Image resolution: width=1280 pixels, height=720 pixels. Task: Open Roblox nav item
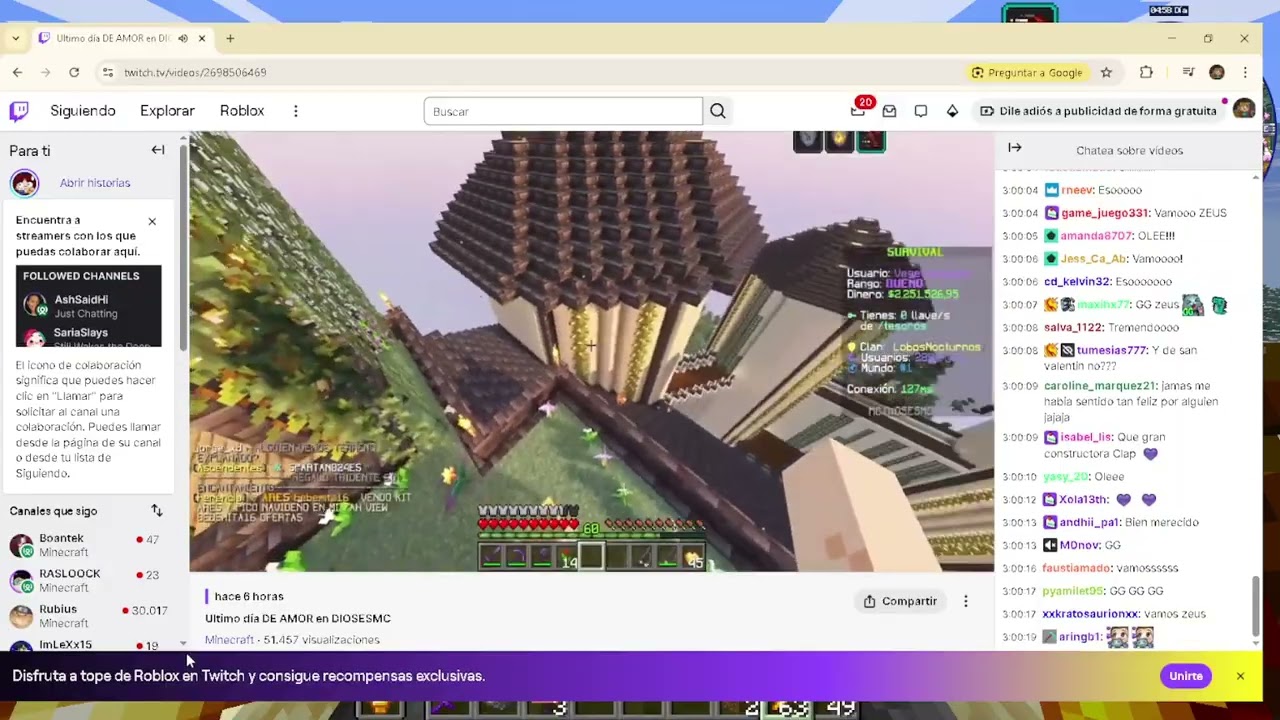242,111
